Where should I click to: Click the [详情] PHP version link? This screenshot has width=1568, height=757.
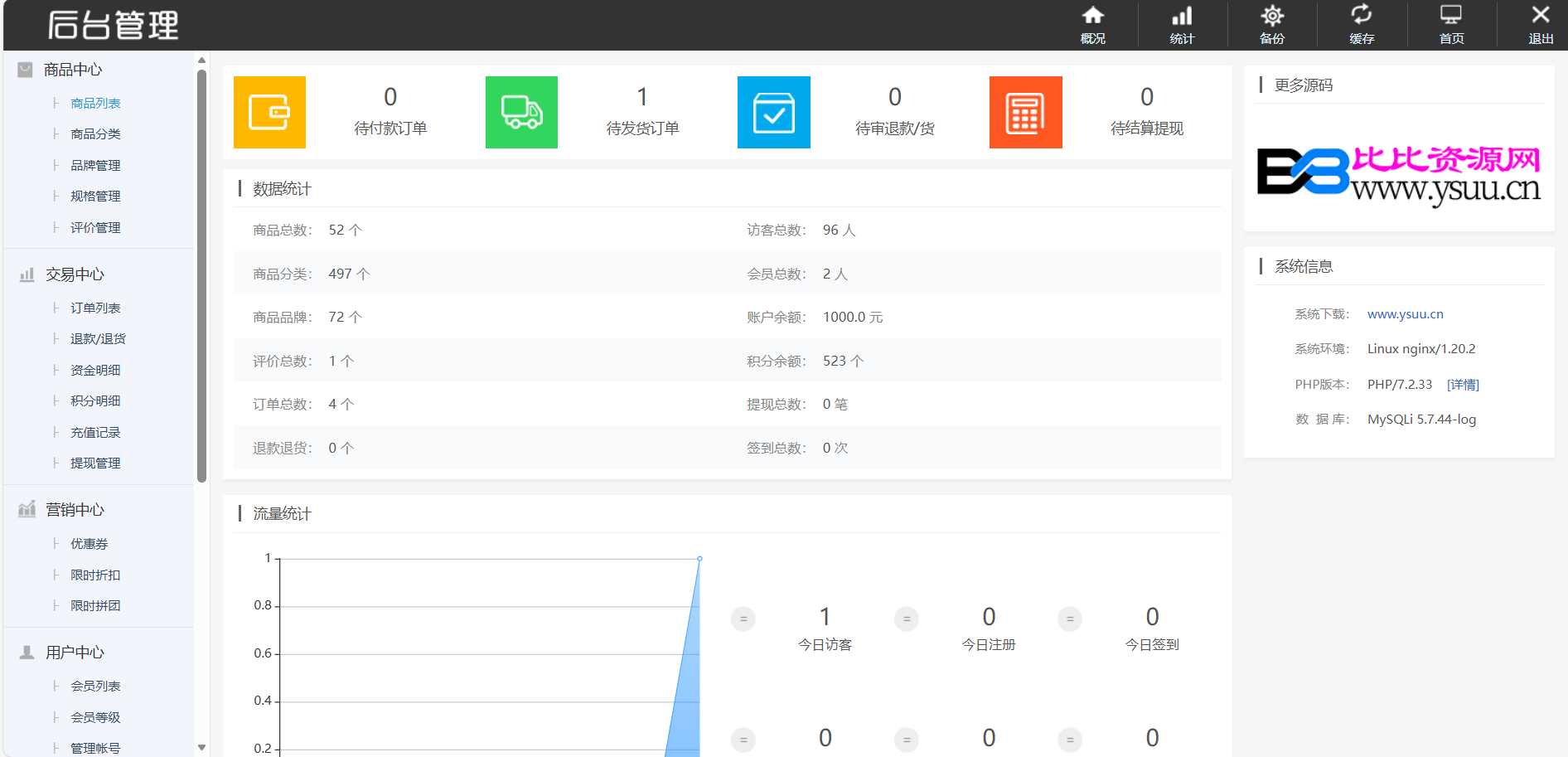pyautogui.click(x=1463, y=385)
